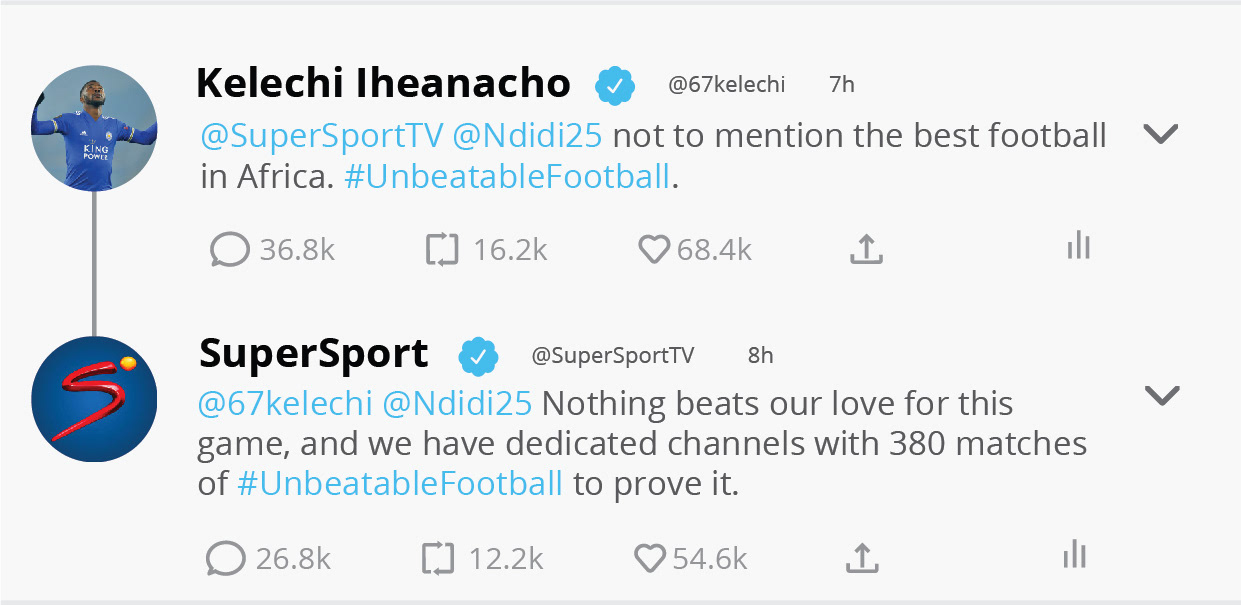This screenshot has width=1241, height=605.
Task: Open the SuperSport logo avatar
Action: [x=94, y=399]
